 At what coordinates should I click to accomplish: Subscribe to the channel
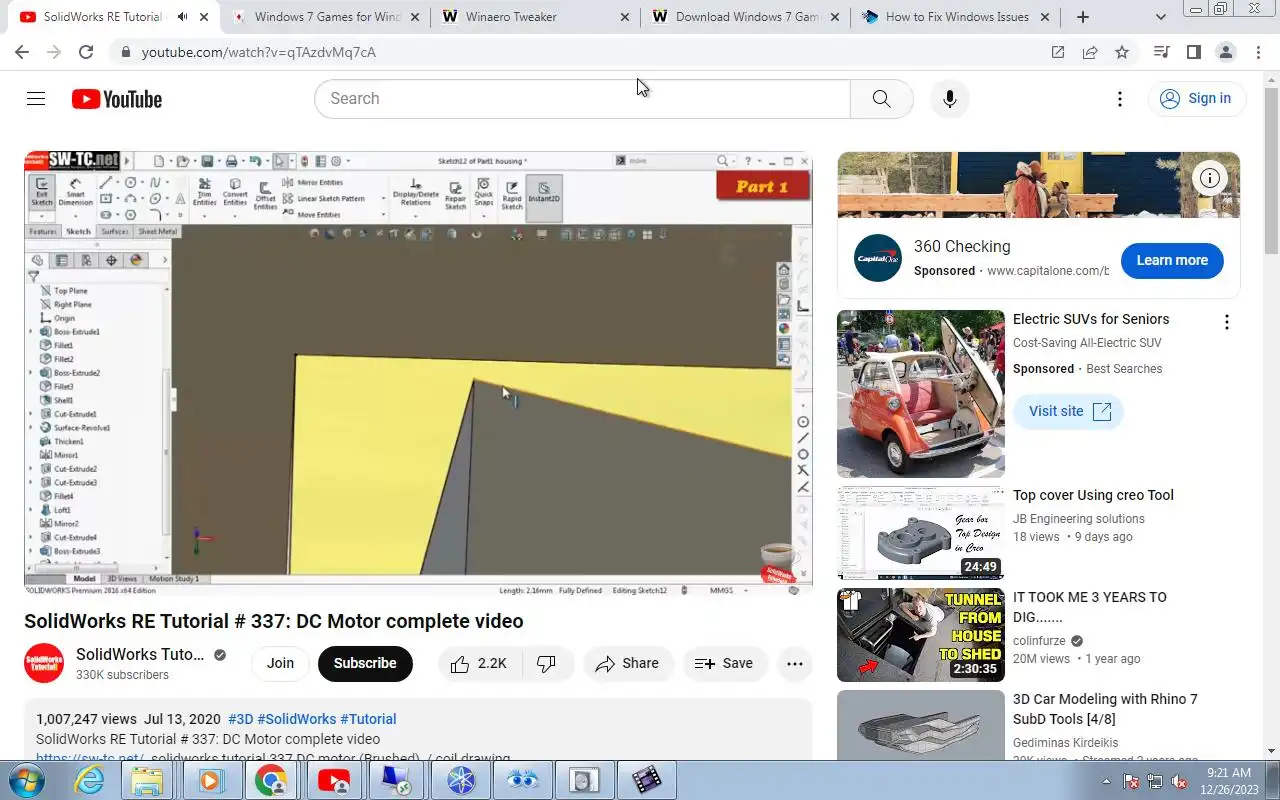365,663
